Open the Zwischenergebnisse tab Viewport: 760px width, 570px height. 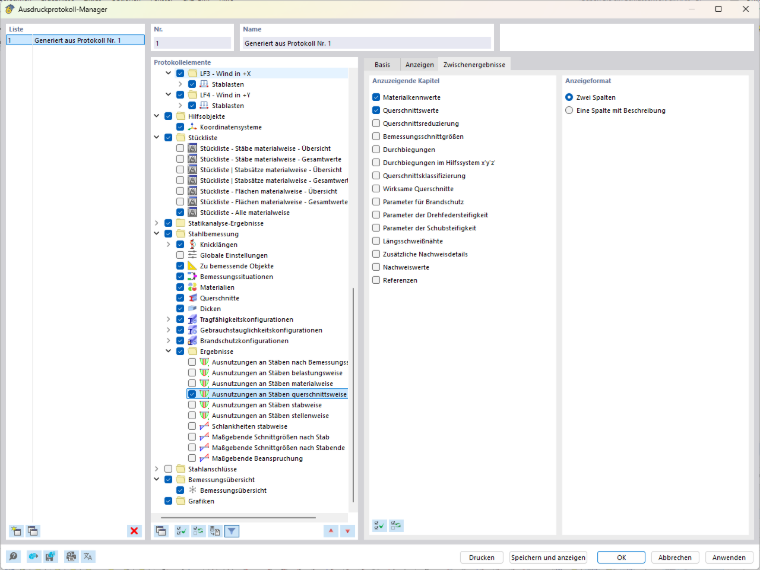coord(474,64)
